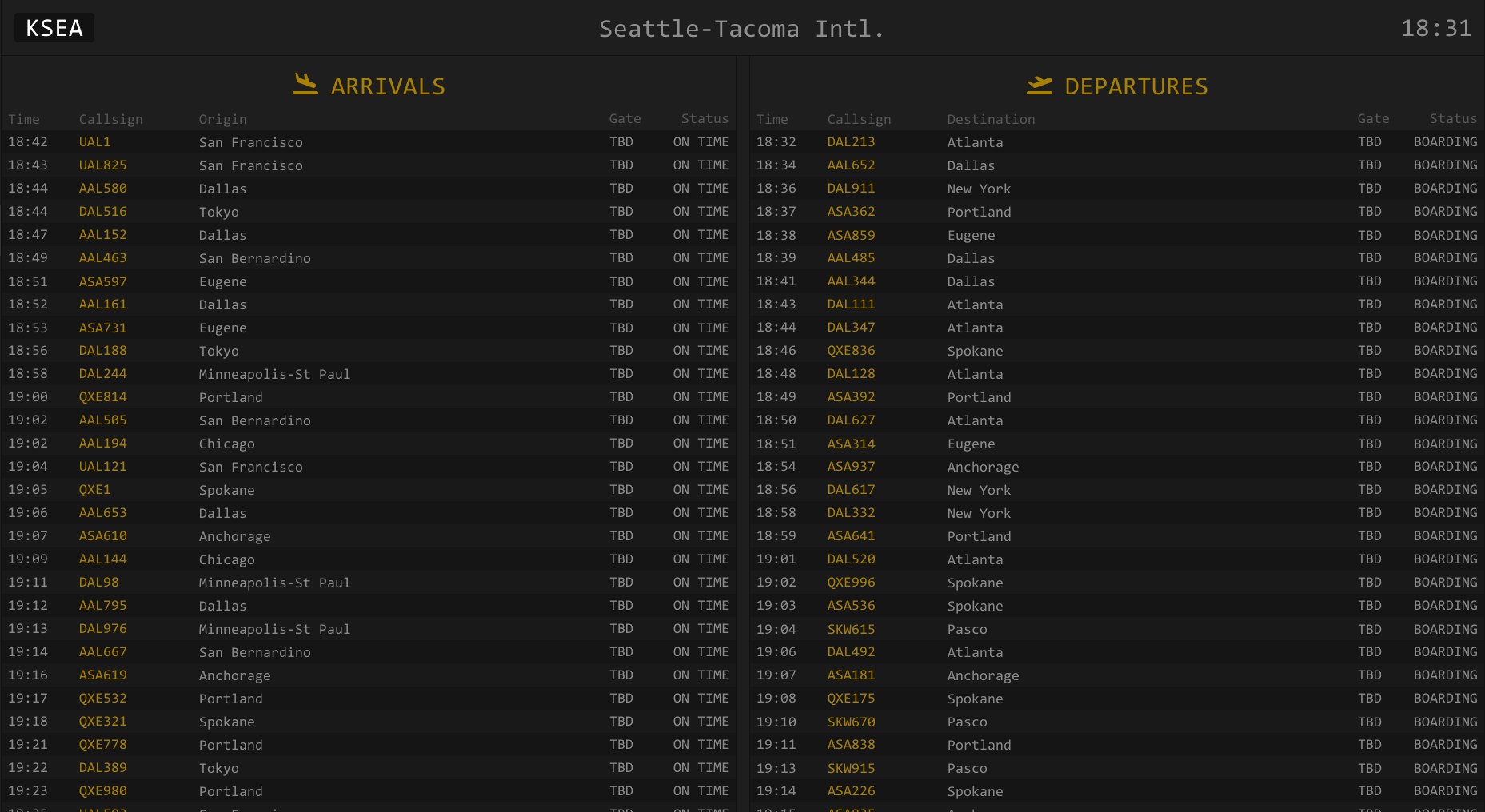
Task: Open arrival callsign QXE814 from Portland
Action: 102,397
